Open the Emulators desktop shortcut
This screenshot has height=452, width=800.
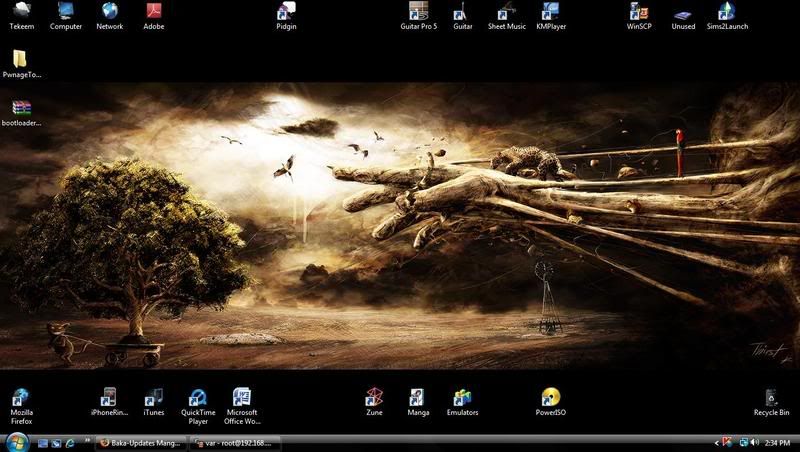pyautogui.click(x=462, y=402)
